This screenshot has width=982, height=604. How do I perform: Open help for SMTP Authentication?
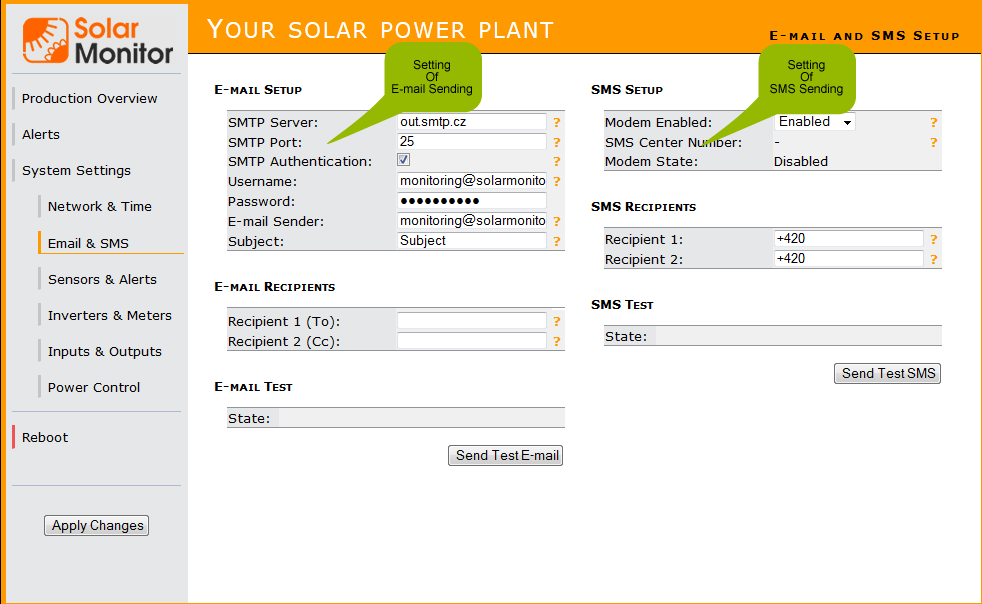[557, 162]
